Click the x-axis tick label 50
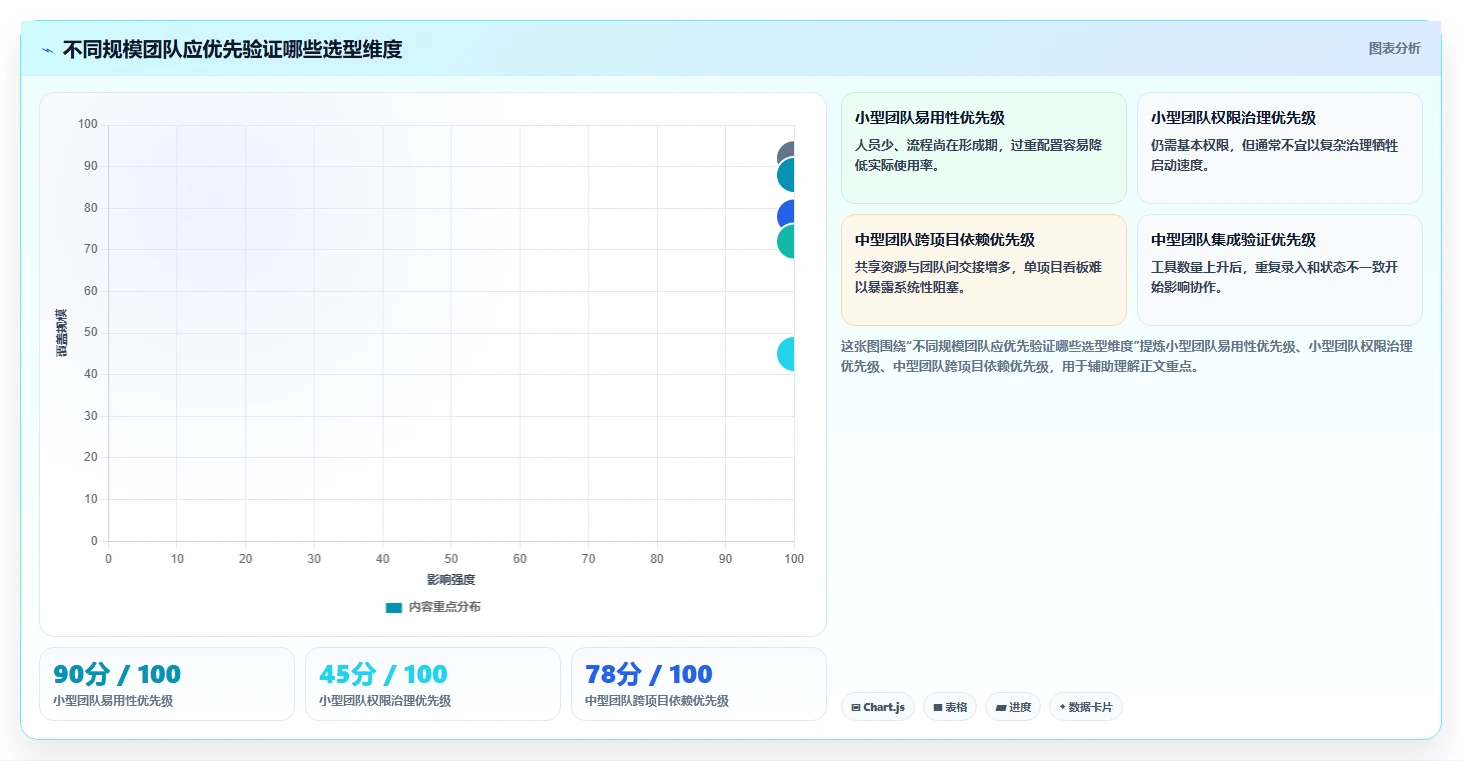This screenshot has height=761, width=1462. [x=451, y=559]
